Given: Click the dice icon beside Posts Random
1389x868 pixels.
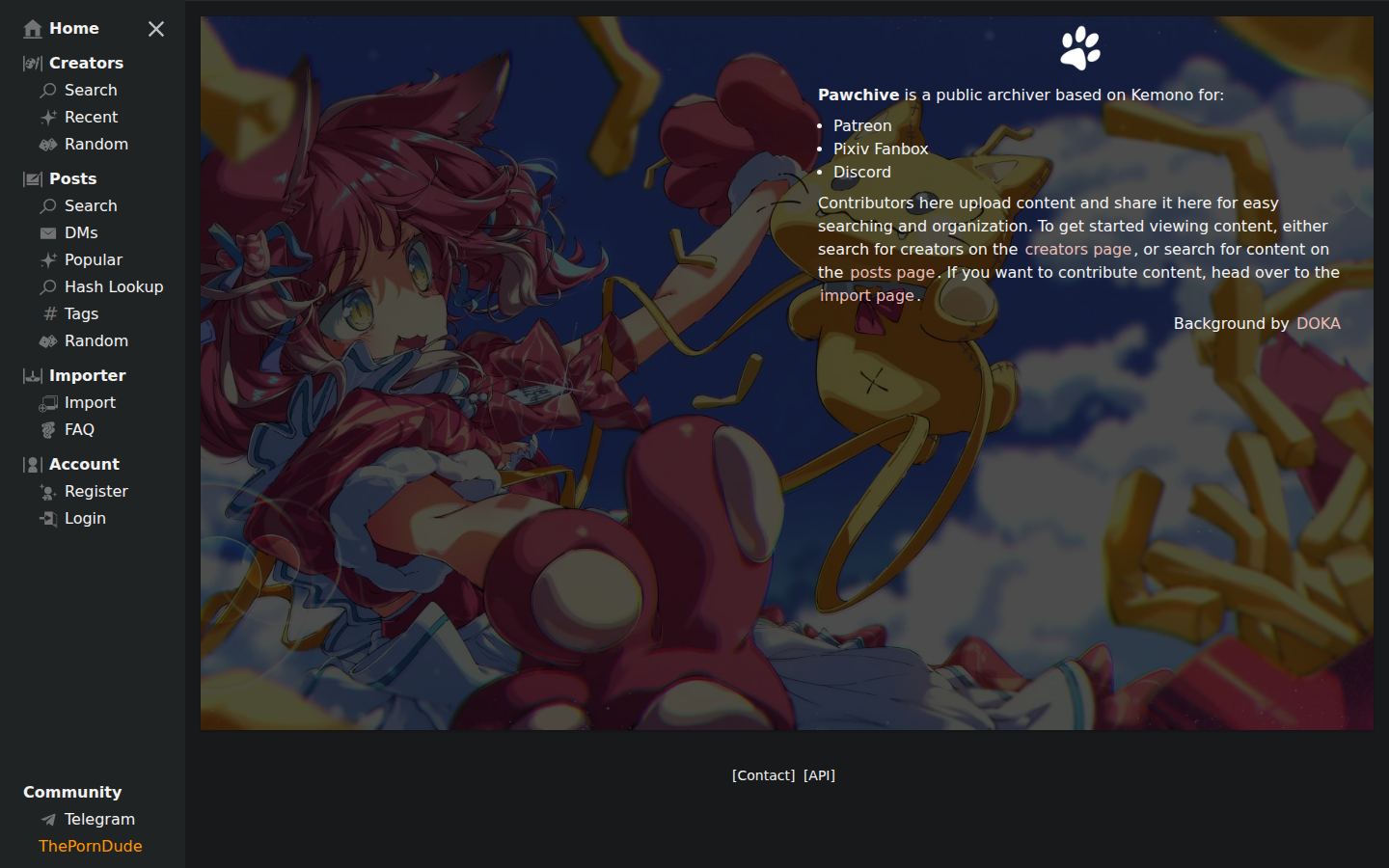Looking at the screenshot, I should 48,341.
